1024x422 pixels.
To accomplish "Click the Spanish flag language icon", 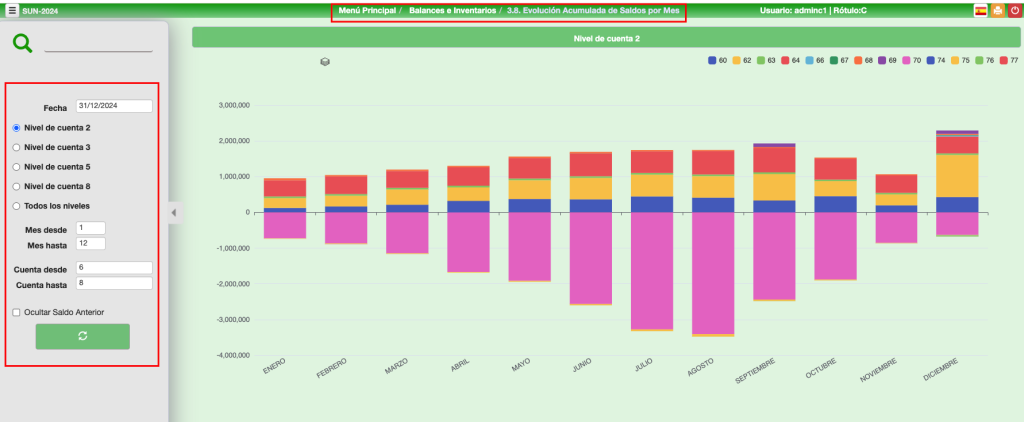I will (x=980, y=10).
